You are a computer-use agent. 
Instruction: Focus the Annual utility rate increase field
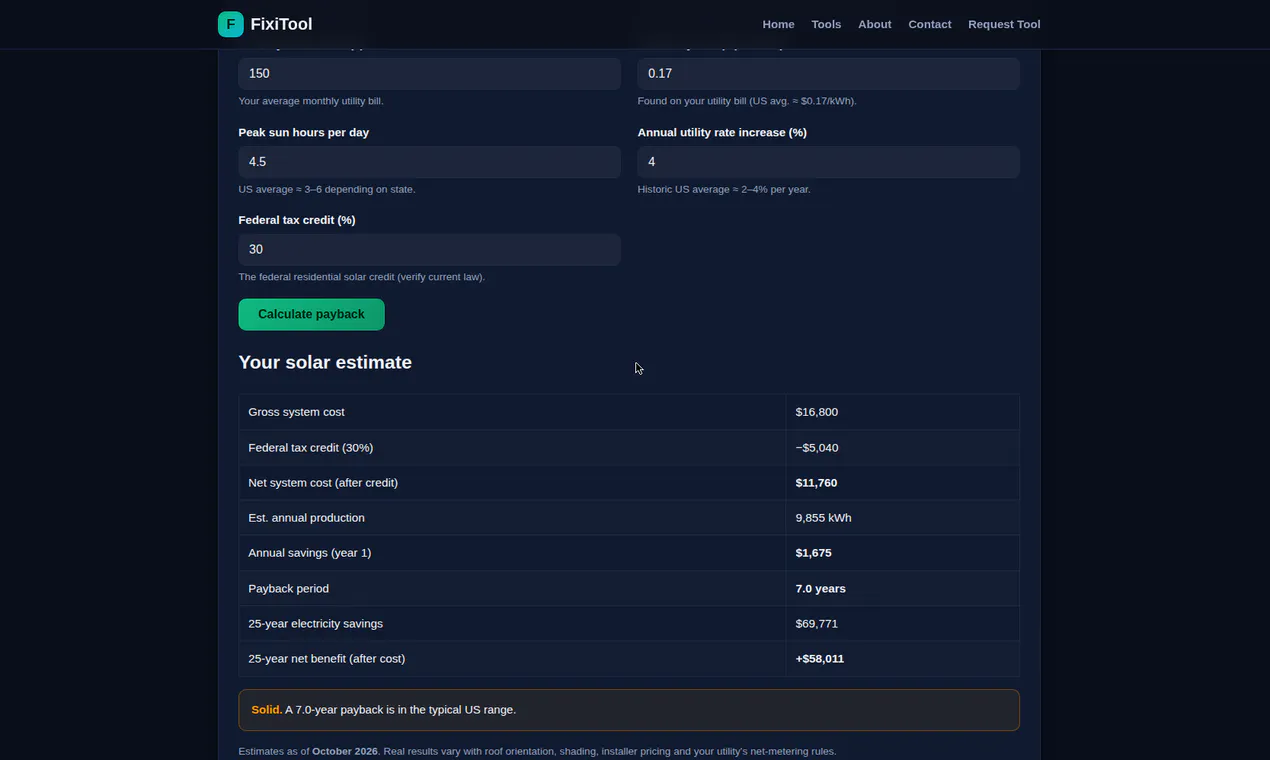[828, 162]
